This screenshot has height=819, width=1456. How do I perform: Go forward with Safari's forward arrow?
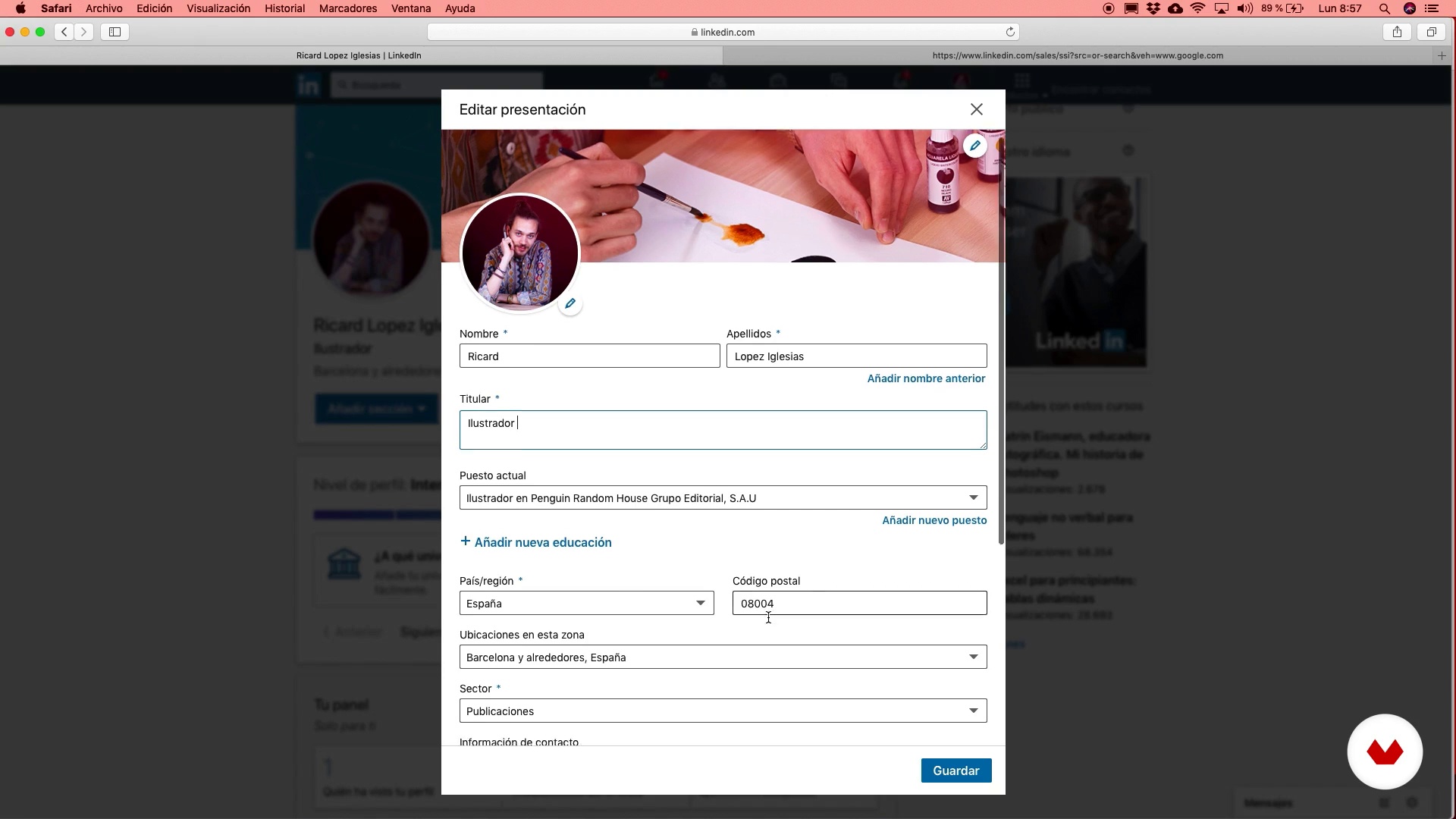tap(84, 32)
